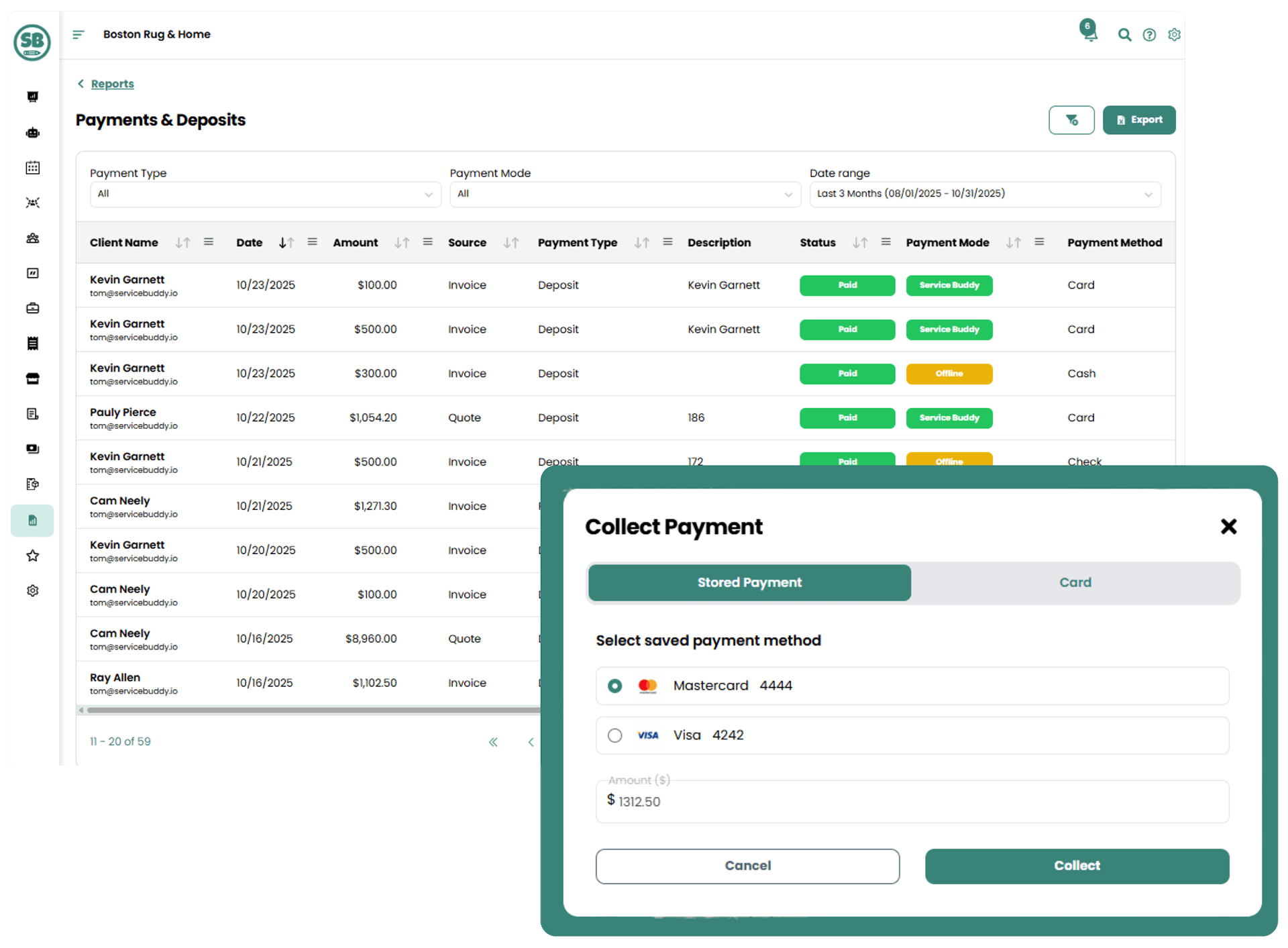This screenshot has height=948, width=1288.
Task: Click the filter funnel button
Action: (x=1071, y=120)
